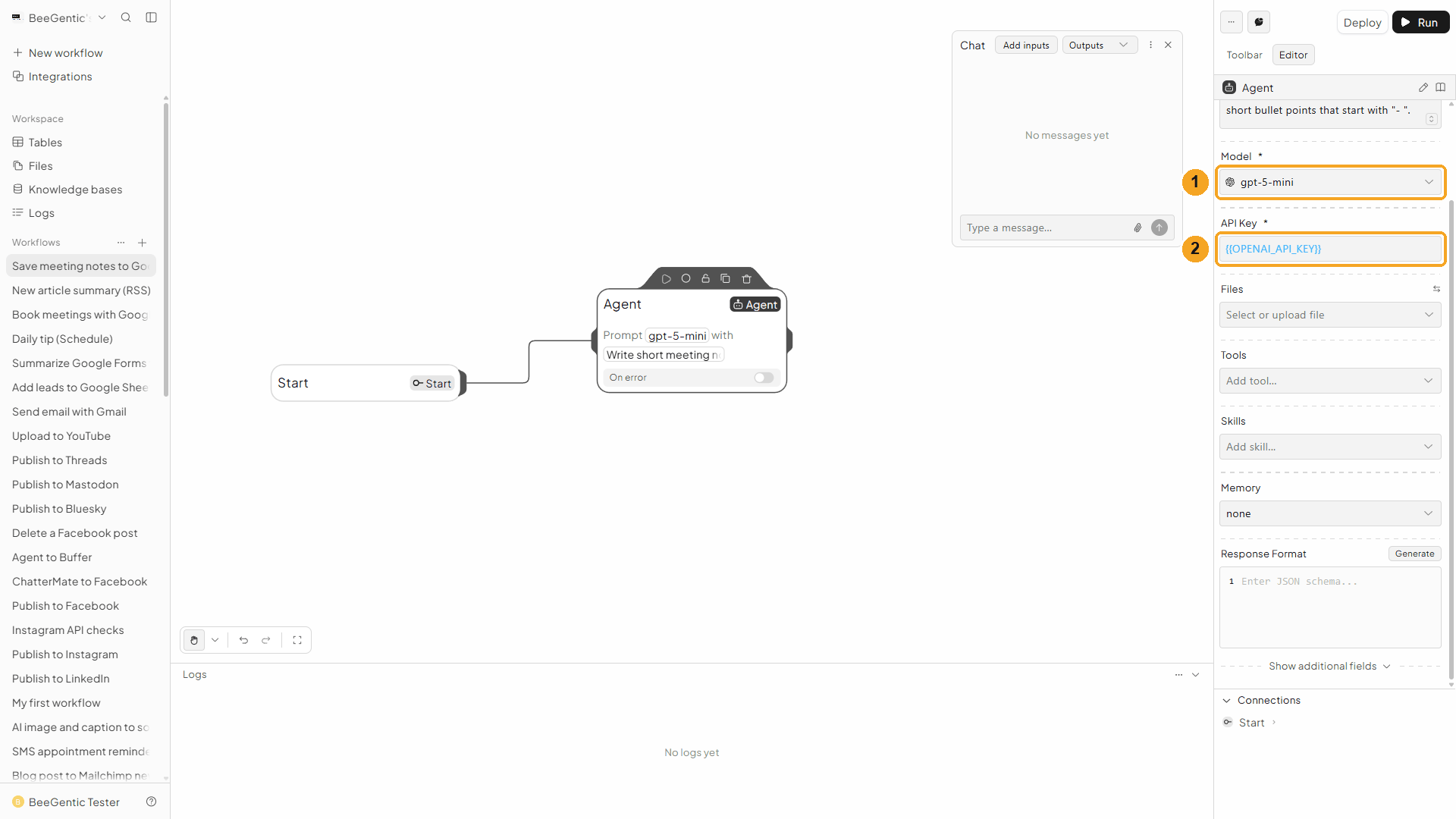Toggle the On error switch
This screenshot has width=1456, height=819.
point(764,378)
